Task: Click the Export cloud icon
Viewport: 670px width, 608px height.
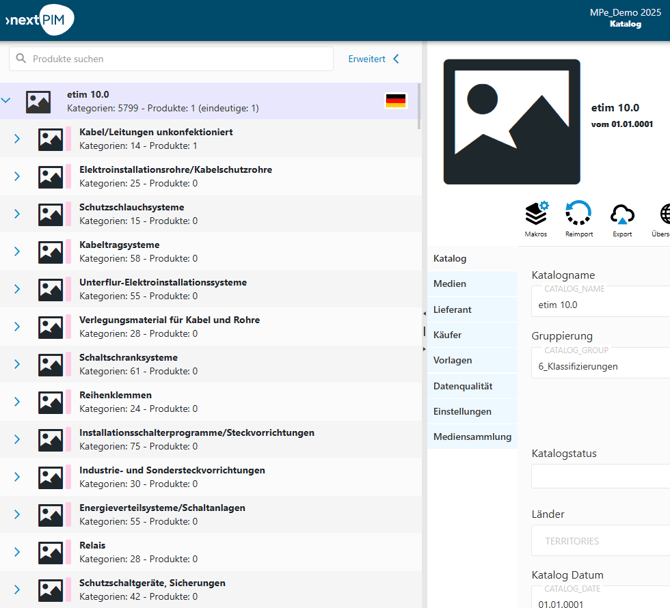Action: coord(622,214)
